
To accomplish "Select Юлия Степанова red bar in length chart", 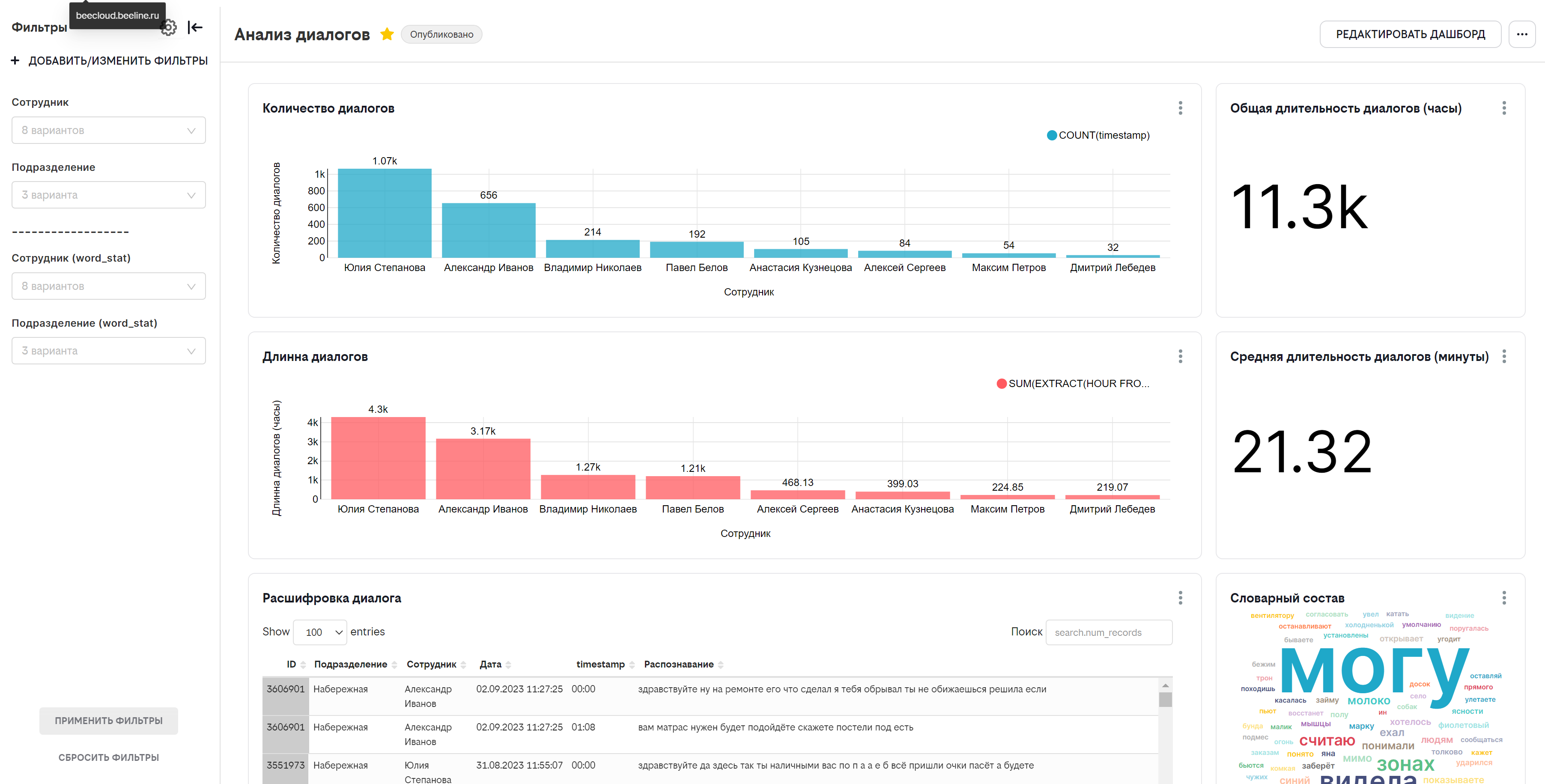I will tap(378, 458).
